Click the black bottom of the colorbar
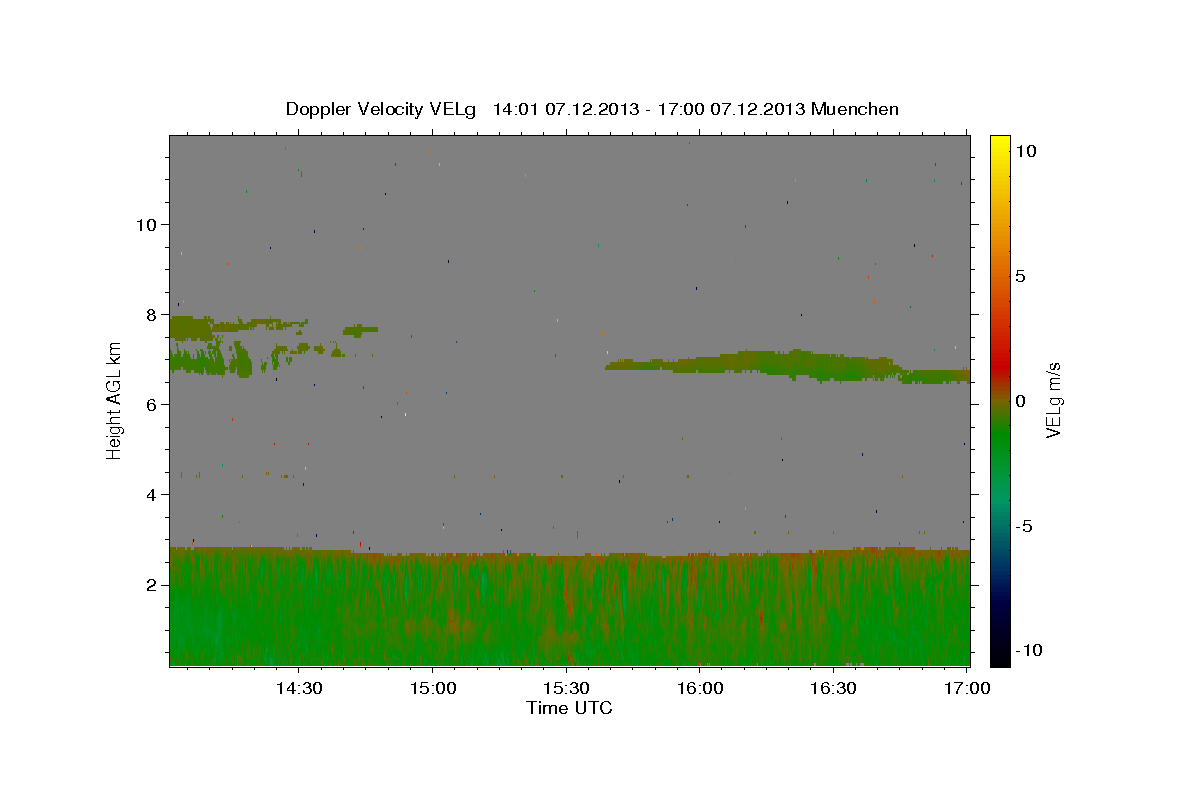The height and width of the screenshot is (800, 1200). tap(1000, 657)
